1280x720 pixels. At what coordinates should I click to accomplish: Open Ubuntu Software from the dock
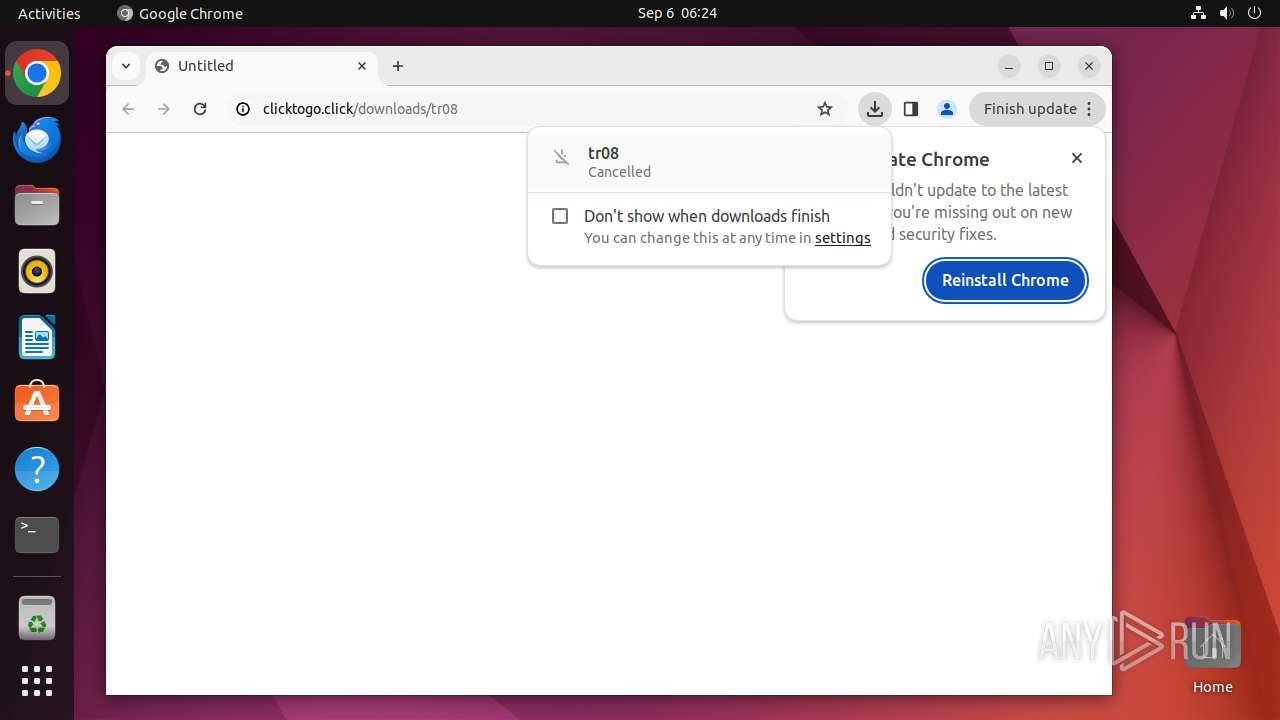click(37, 403)
